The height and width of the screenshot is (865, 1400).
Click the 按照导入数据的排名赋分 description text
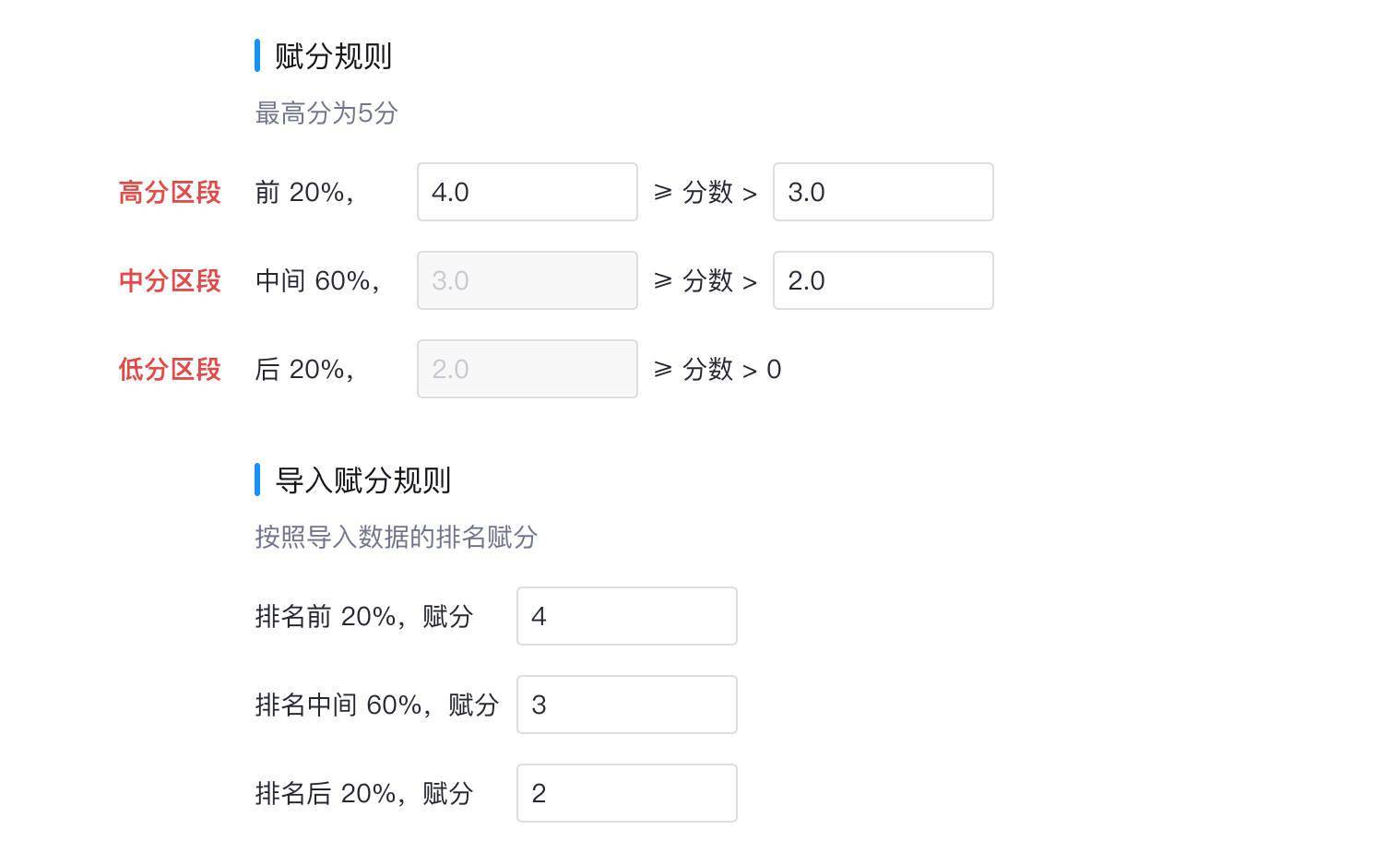click(396, 538)
